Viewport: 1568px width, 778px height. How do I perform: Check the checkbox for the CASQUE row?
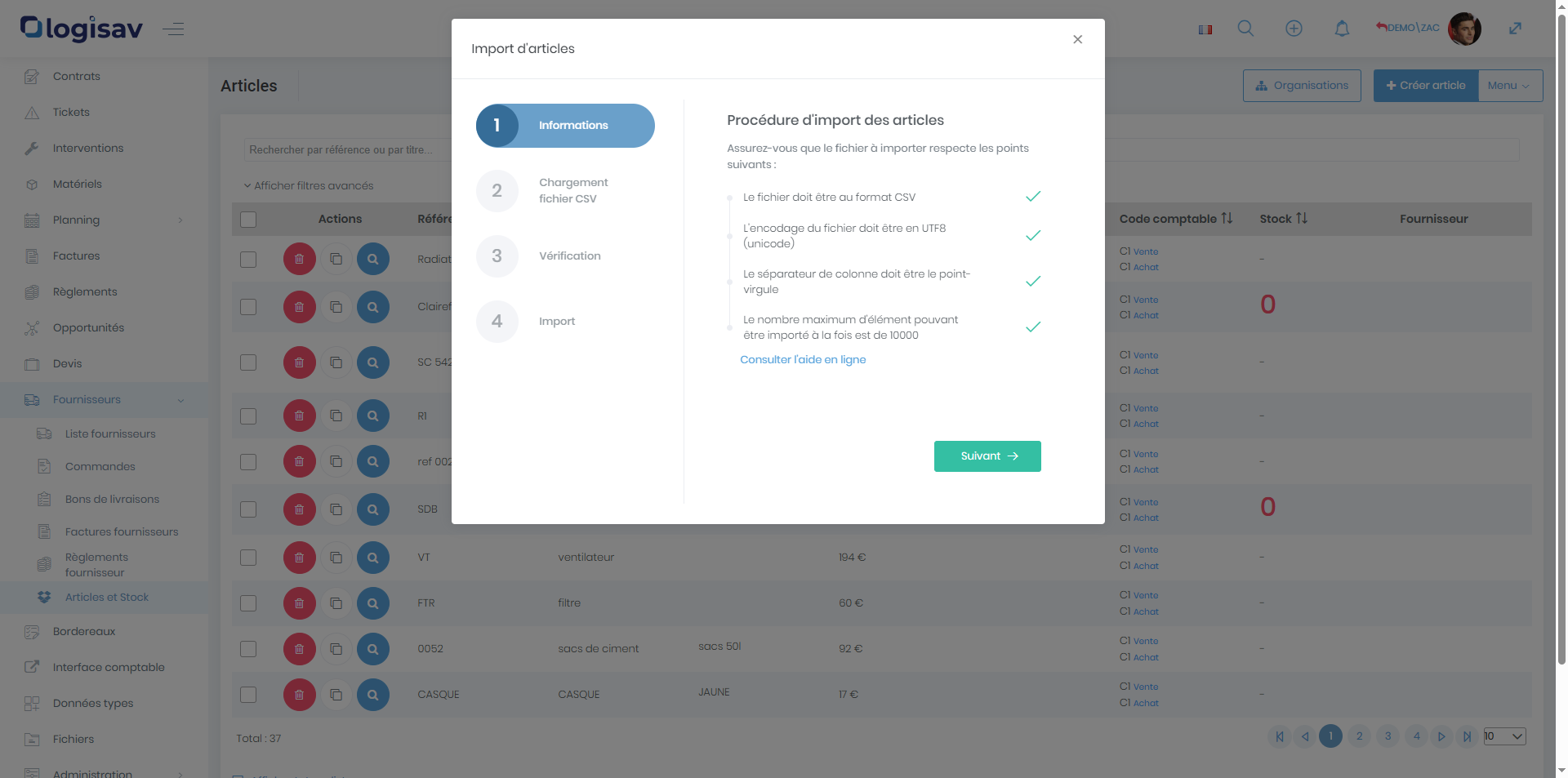click(x=248, y=695)
